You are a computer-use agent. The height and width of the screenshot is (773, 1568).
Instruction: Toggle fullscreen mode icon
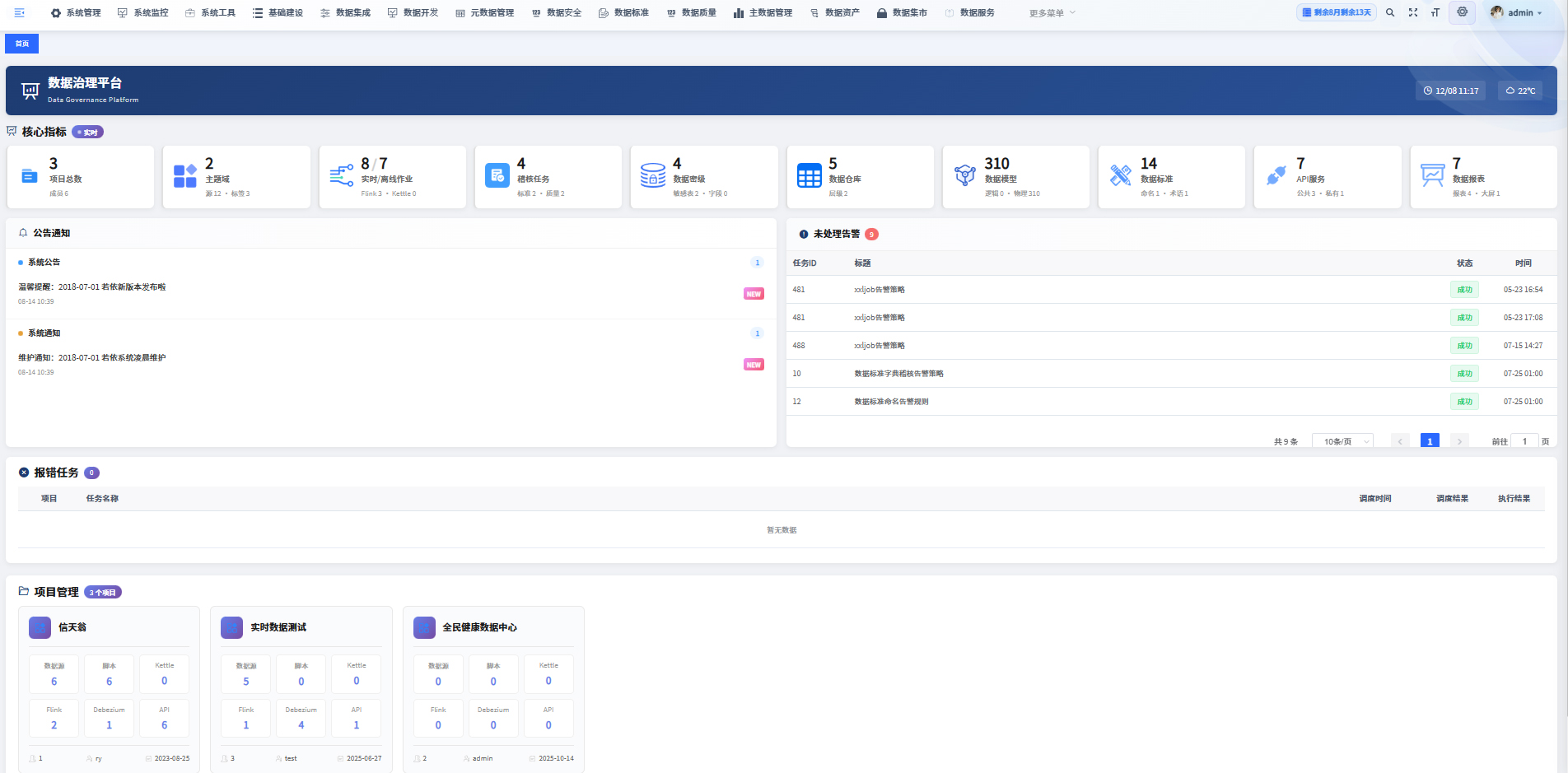tap(1413, 12)
